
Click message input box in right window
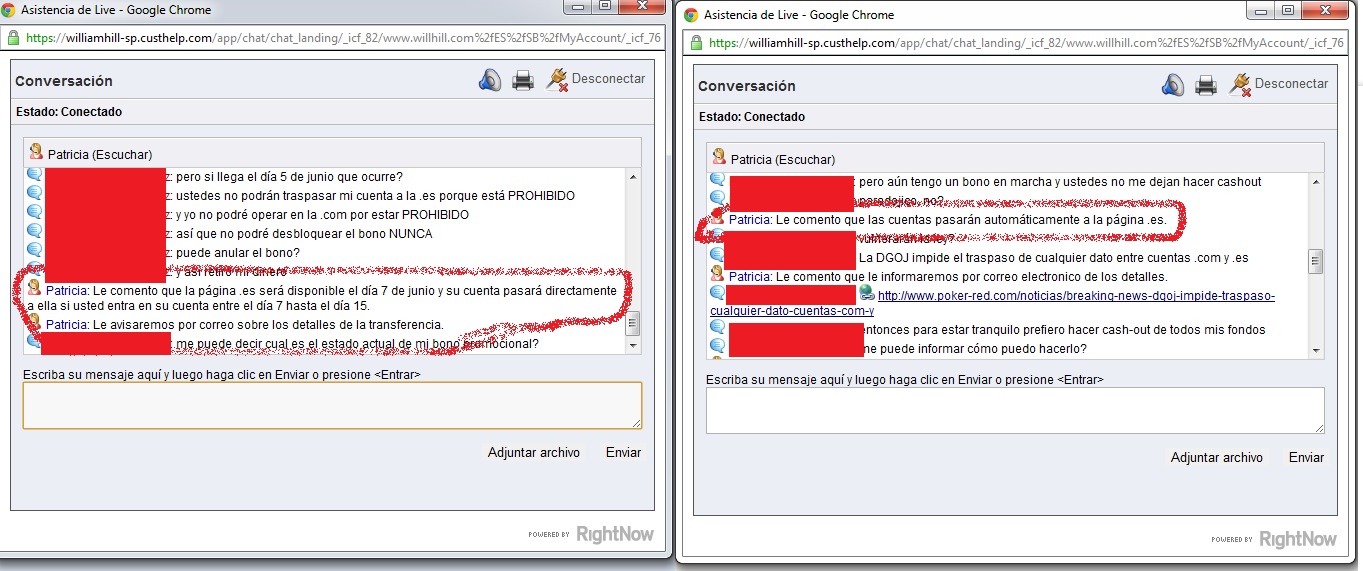(1015, 410)
